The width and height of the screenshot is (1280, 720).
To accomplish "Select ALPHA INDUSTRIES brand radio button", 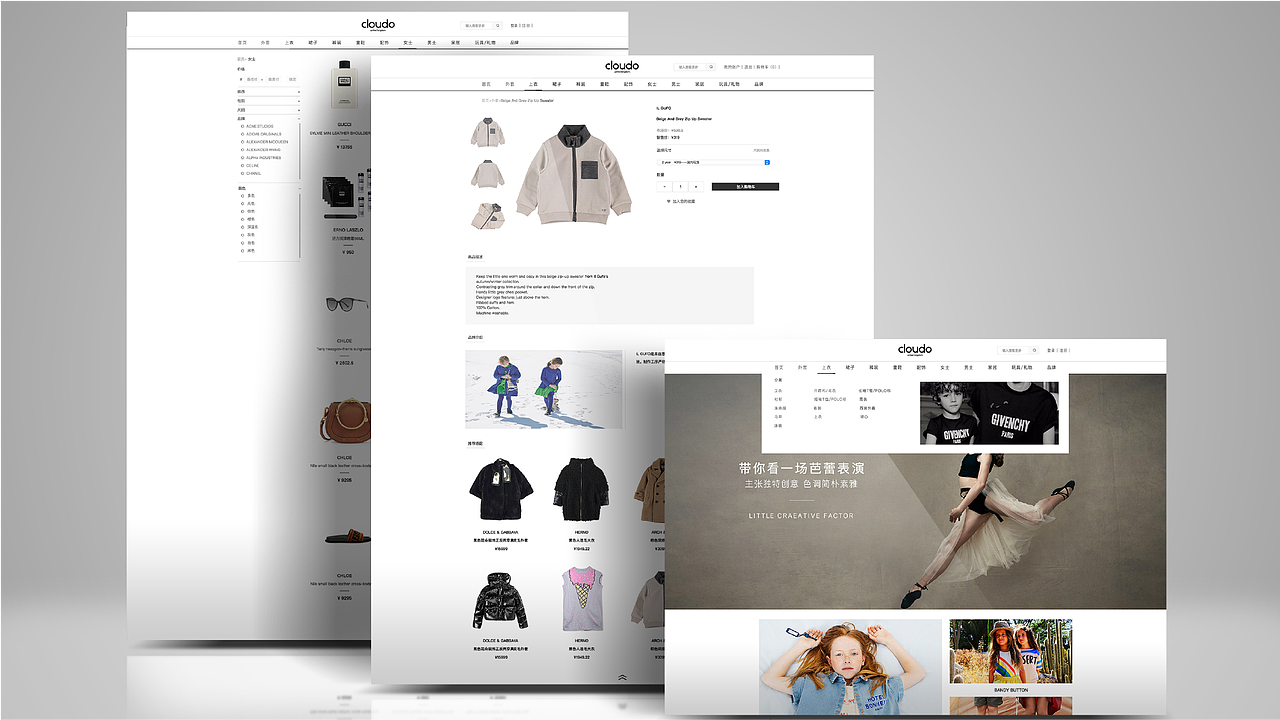I will coord(242,158).
